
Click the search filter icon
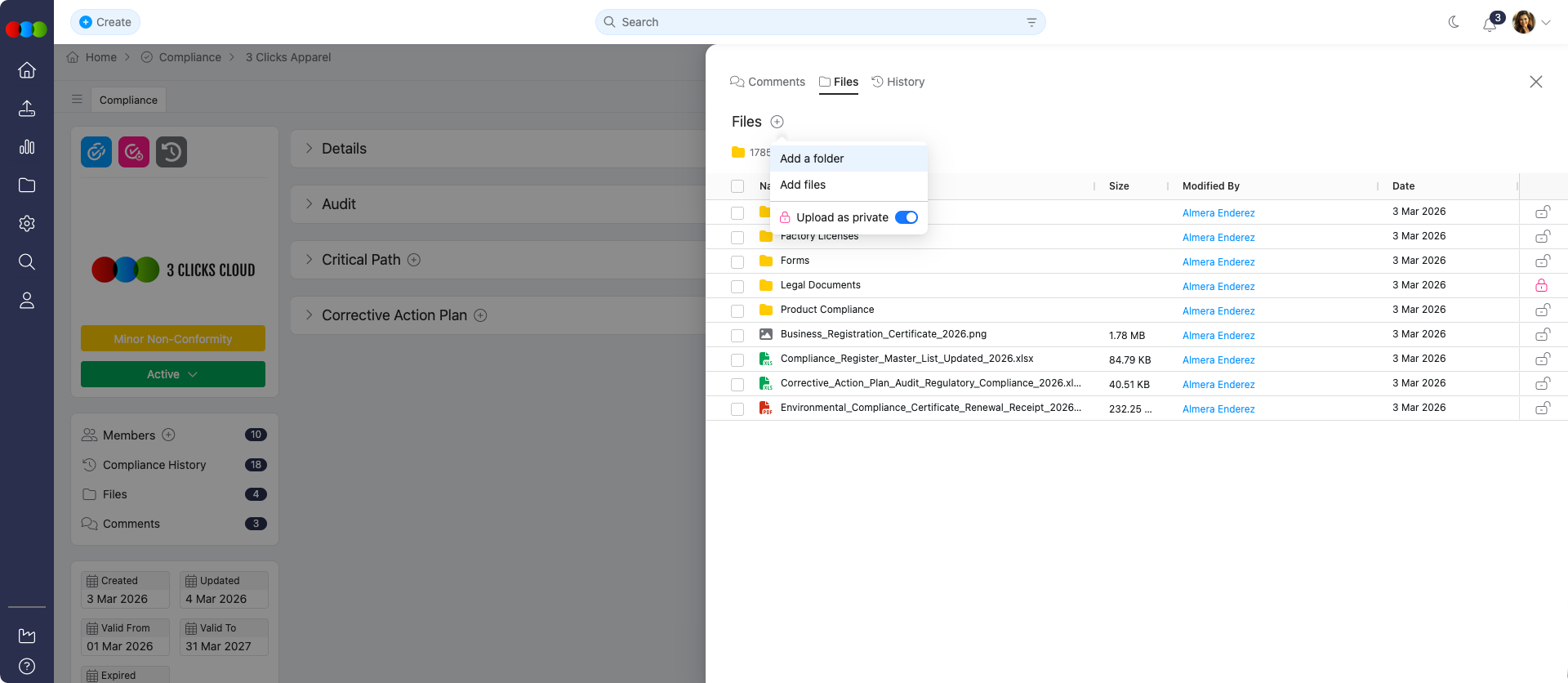coord(1031,22)
